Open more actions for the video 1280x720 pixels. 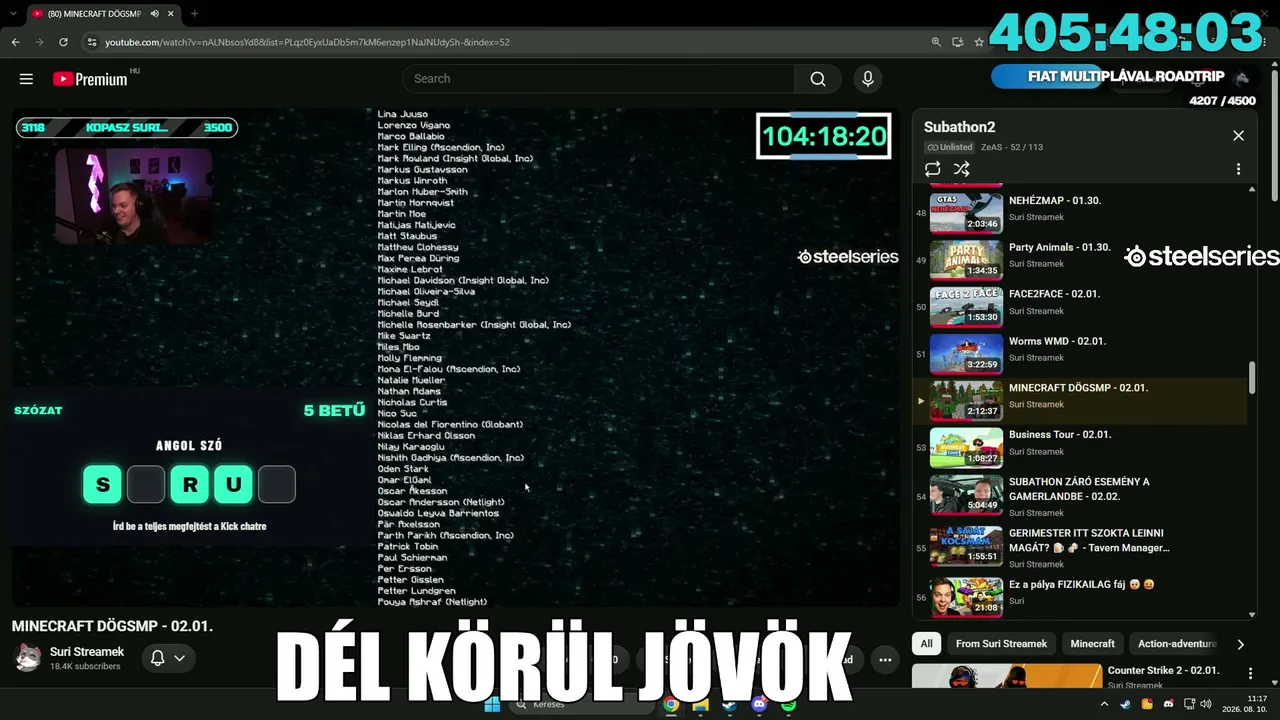click(x=885, y=659)
